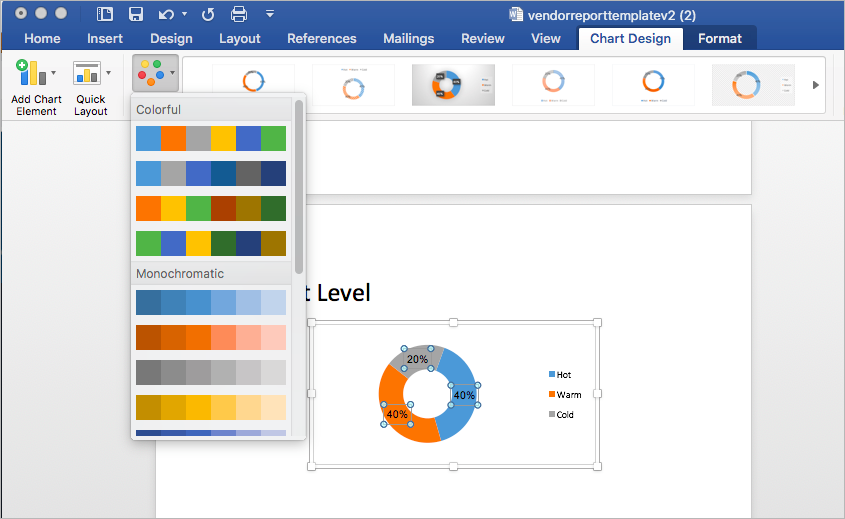Expand the chart styles gallery arrow
Viewport: 845px width, 519px height.
click(x=815, y=85)
